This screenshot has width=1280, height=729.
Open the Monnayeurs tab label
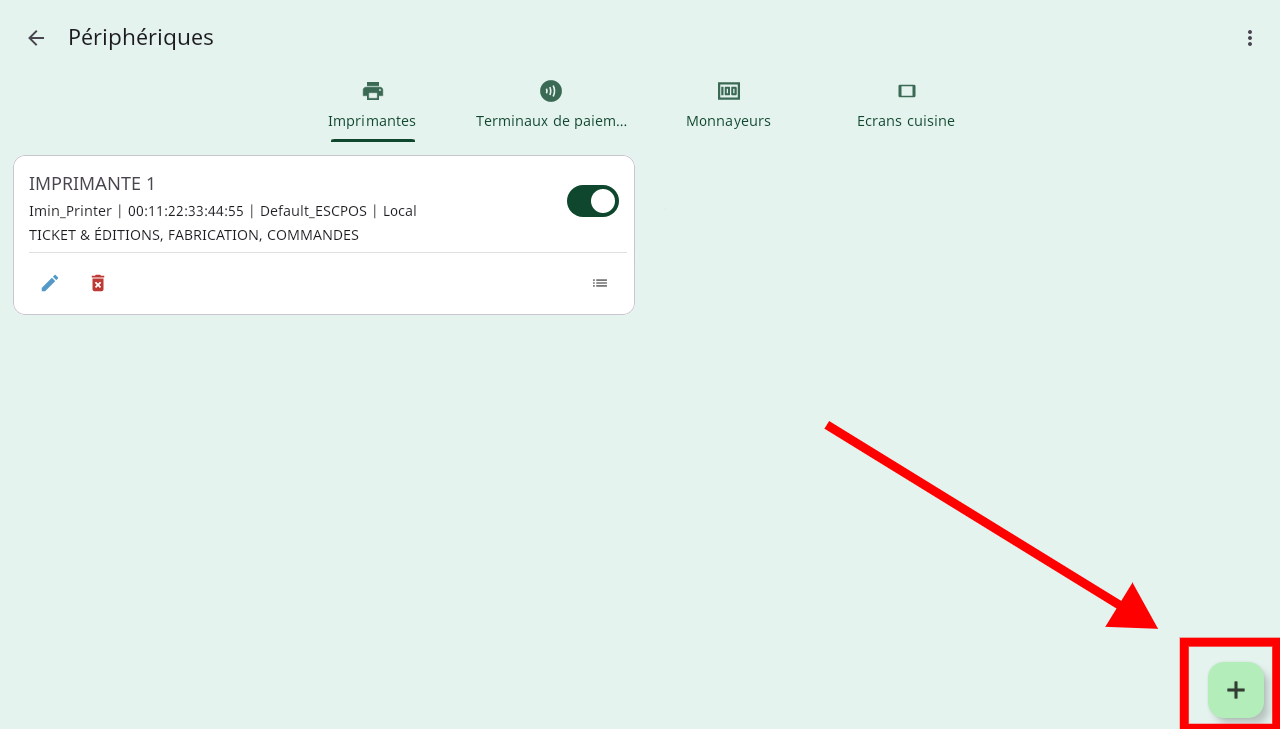(728, 121)
